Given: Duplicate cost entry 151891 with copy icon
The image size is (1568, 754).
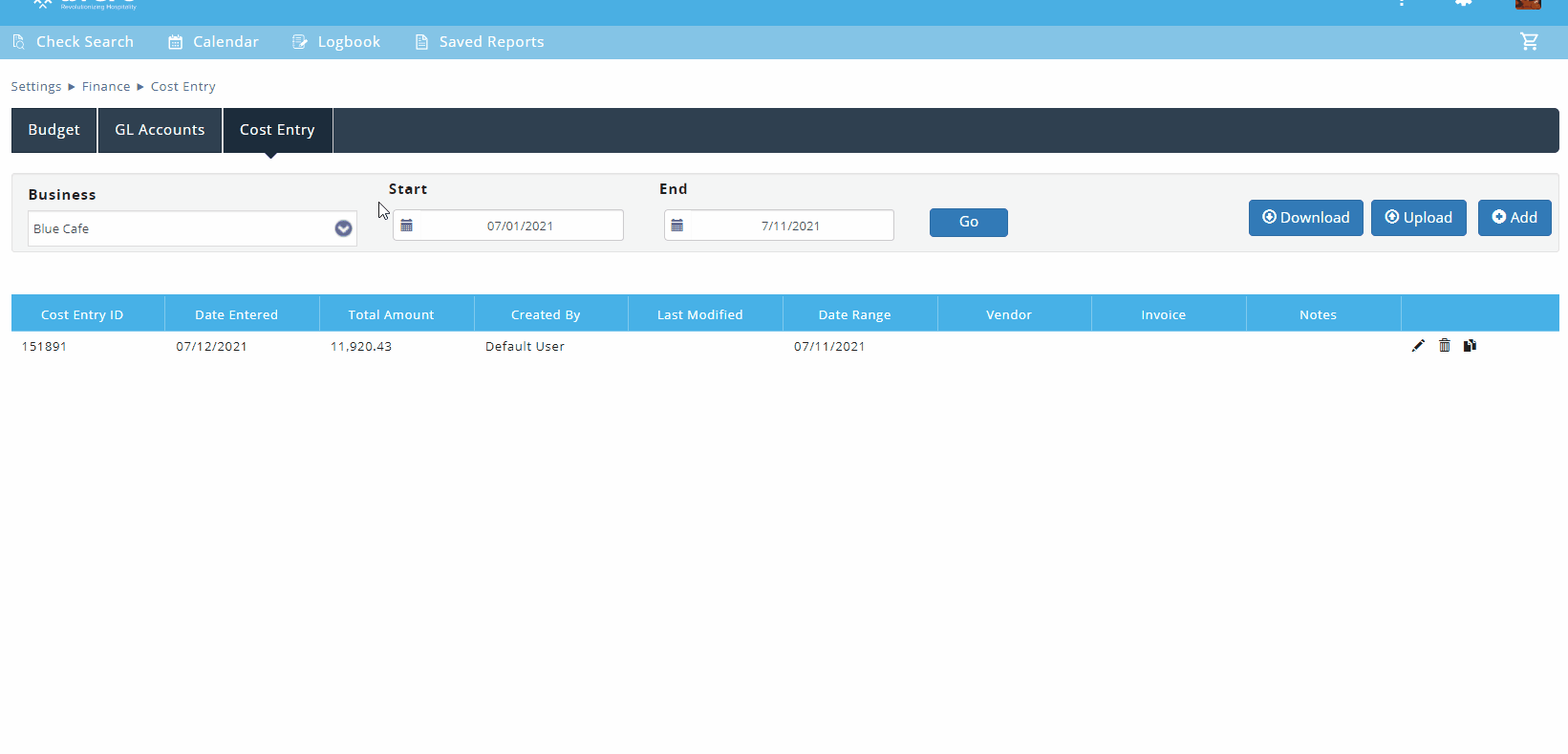Looking at the screenshot, I should [x=1470, y=346].
